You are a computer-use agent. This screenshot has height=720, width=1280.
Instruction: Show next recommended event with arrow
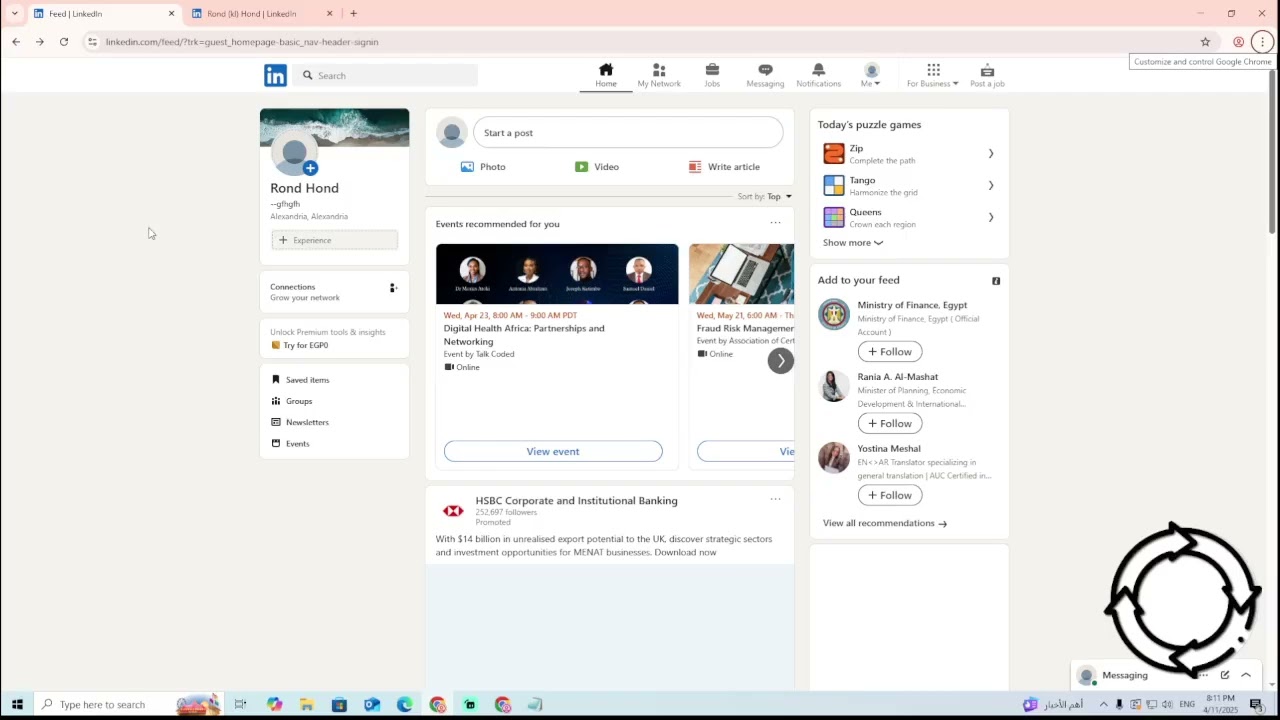point(781,361)
